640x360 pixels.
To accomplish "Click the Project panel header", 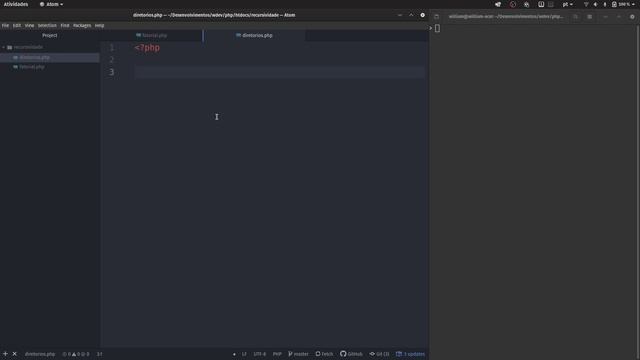I will tap(49, 36).
